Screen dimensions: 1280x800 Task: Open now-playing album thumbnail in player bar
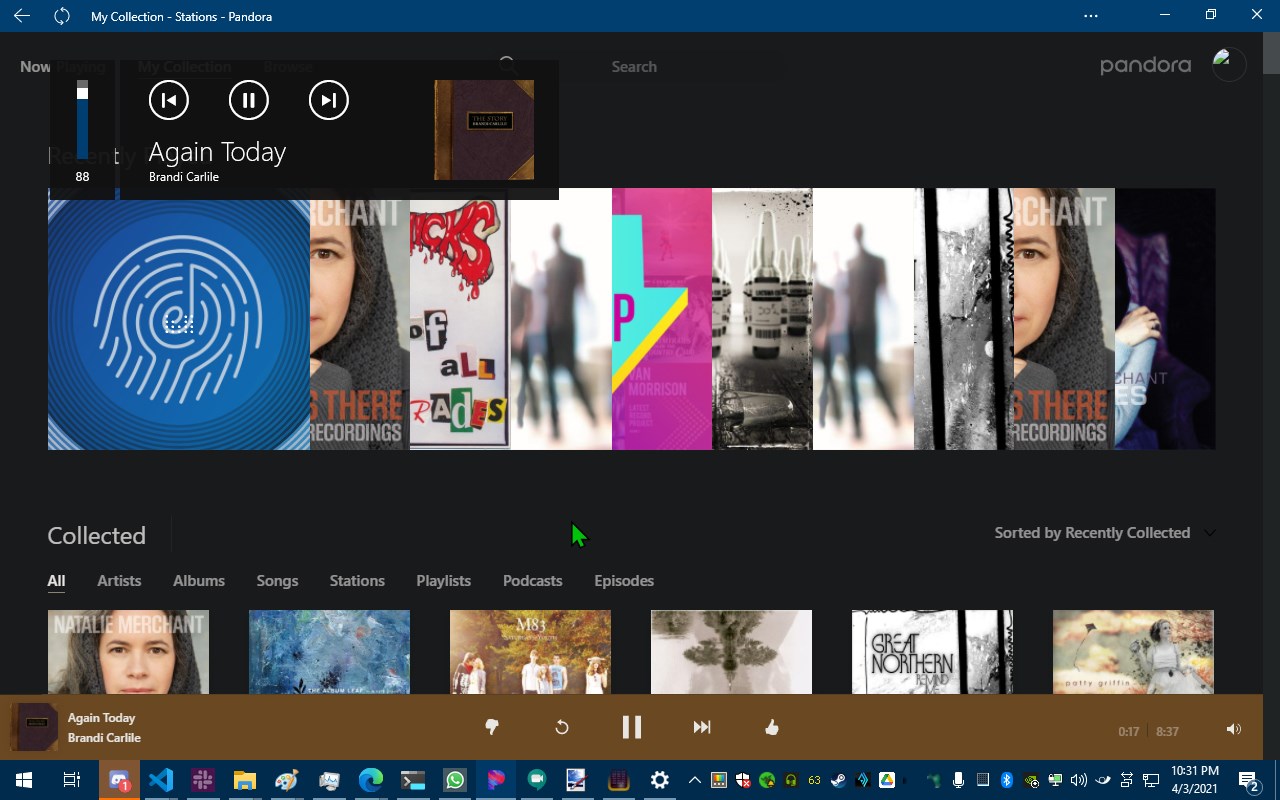[x=34, y=727]
